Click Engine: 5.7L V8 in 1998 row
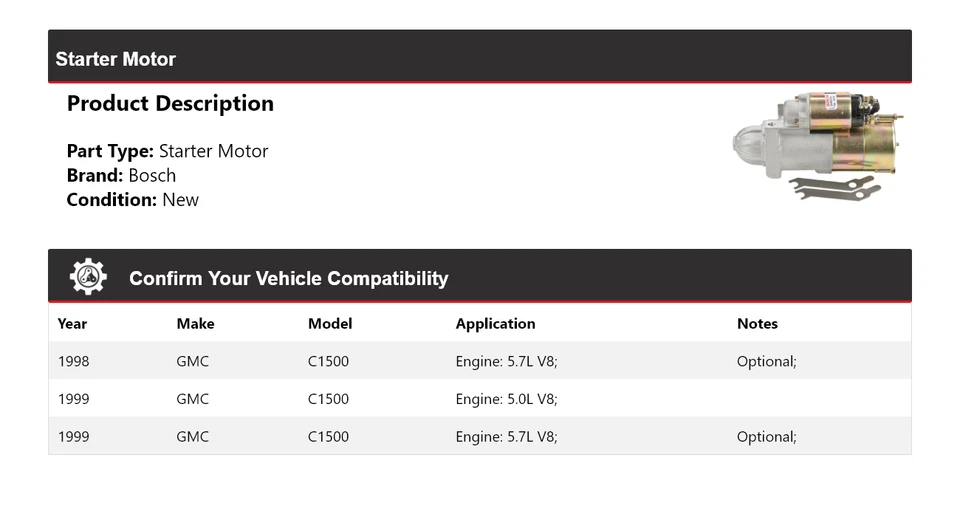The height and width of the screenshot is (517, 960). (x=506, y=361)
